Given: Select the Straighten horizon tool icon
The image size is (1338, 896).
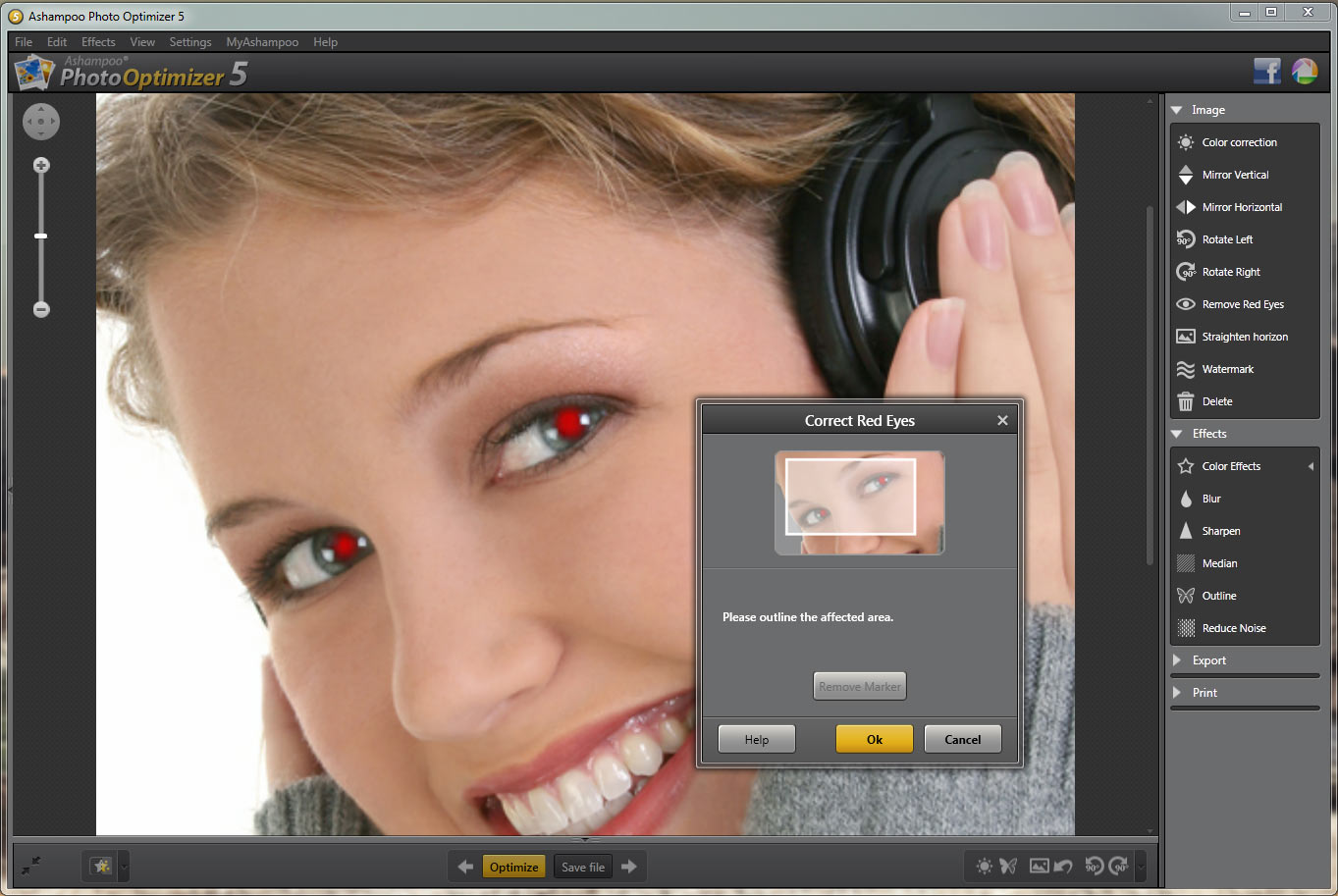Looking at the screenshot, I should pyautogui.click(x=1186, y=337).
